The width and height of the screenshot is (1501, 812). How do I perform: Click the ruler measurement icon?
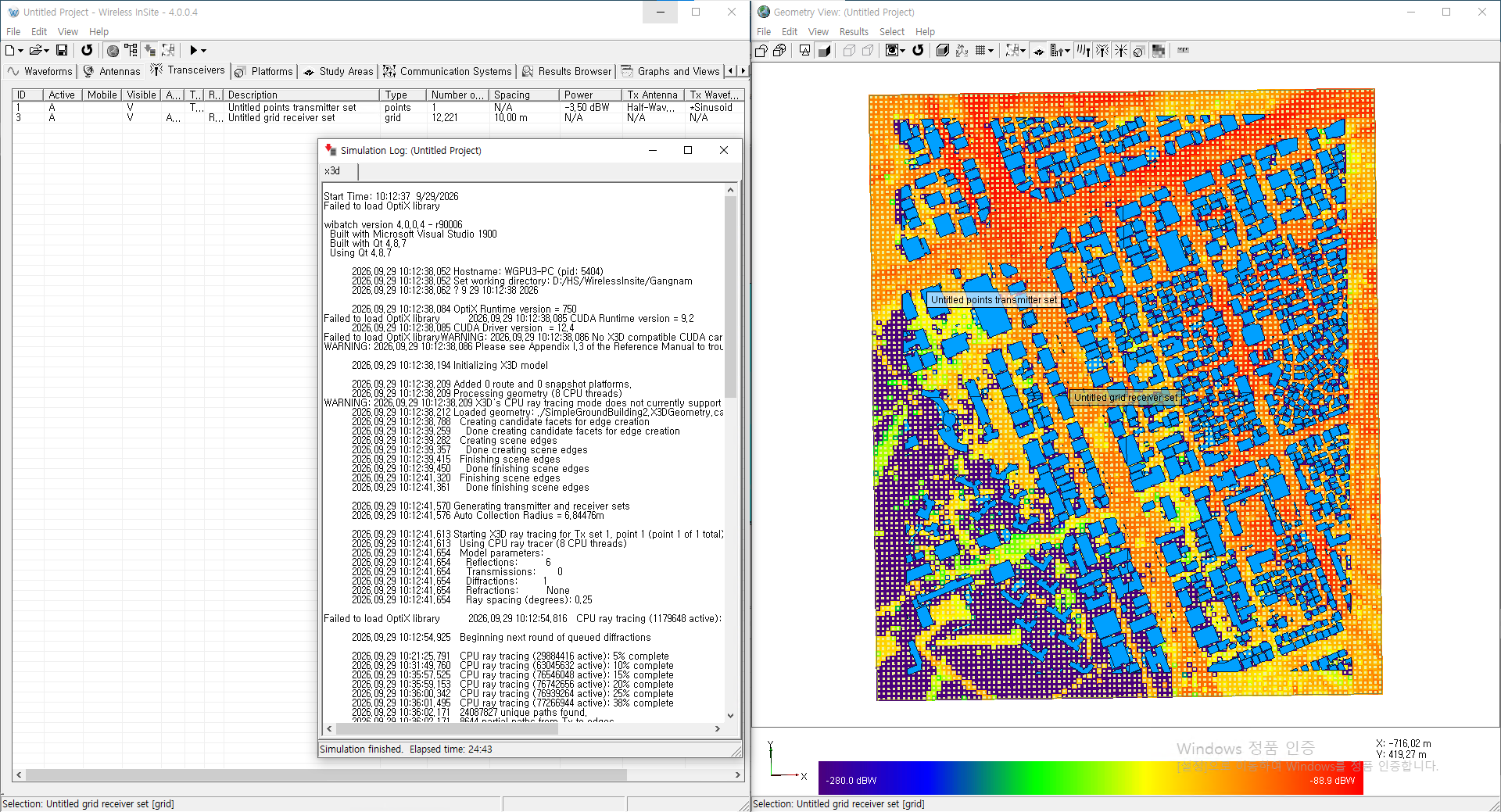1183,50
